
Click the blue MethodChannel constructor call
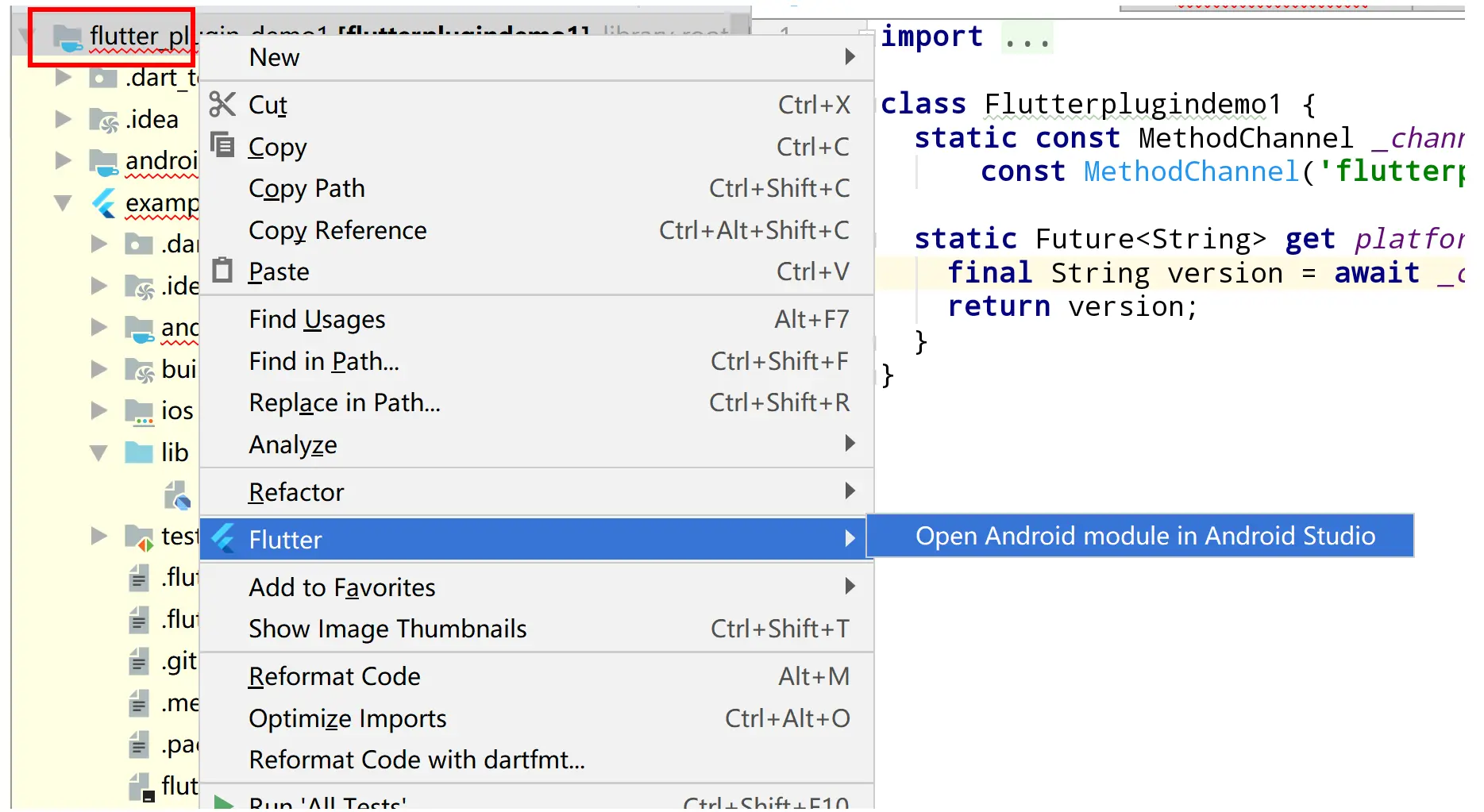coord(1191,171)
